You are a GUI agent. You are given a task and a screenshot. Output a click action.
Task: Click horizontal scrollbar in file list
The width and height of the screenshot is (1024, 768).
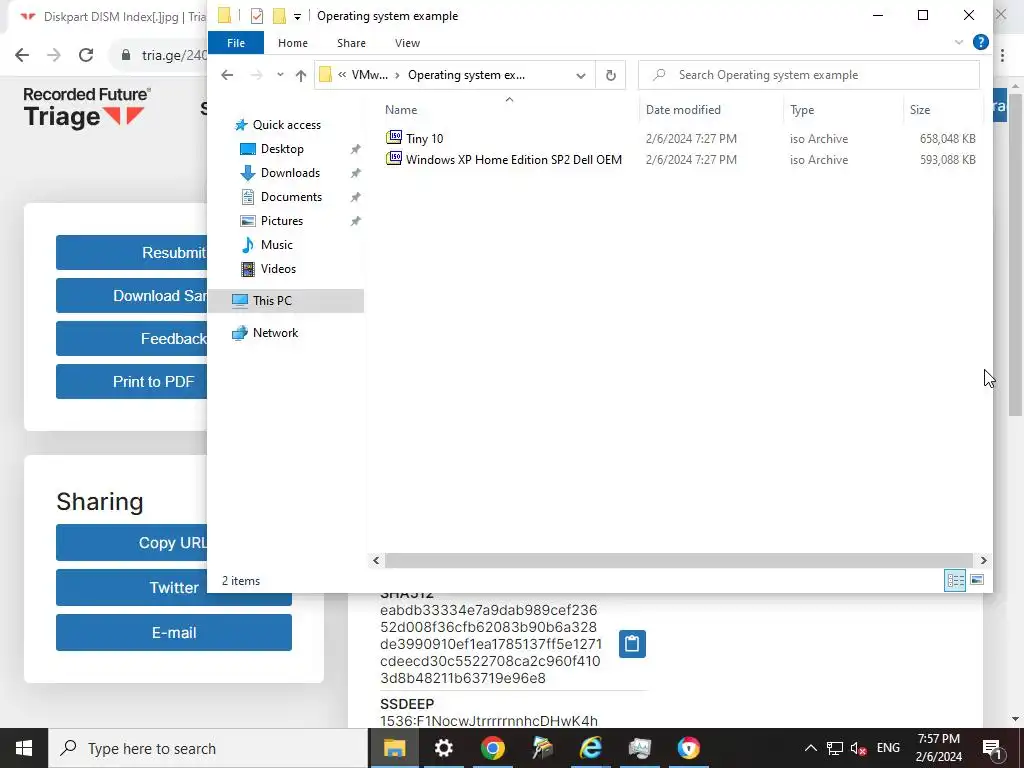pyautogui.click(x=679, y=560)
